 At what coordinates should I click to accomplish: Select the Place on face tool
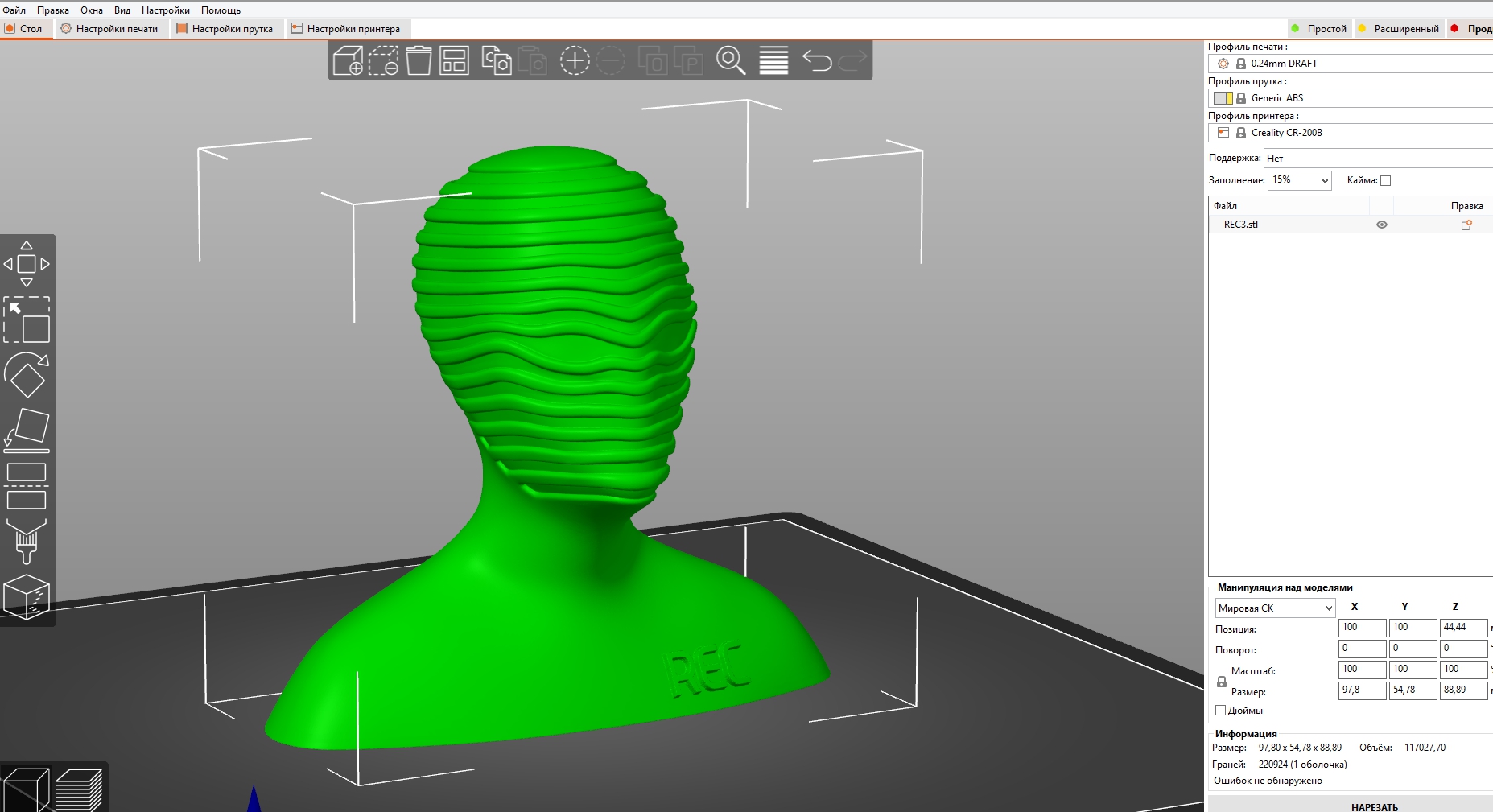tap(27, 429)
